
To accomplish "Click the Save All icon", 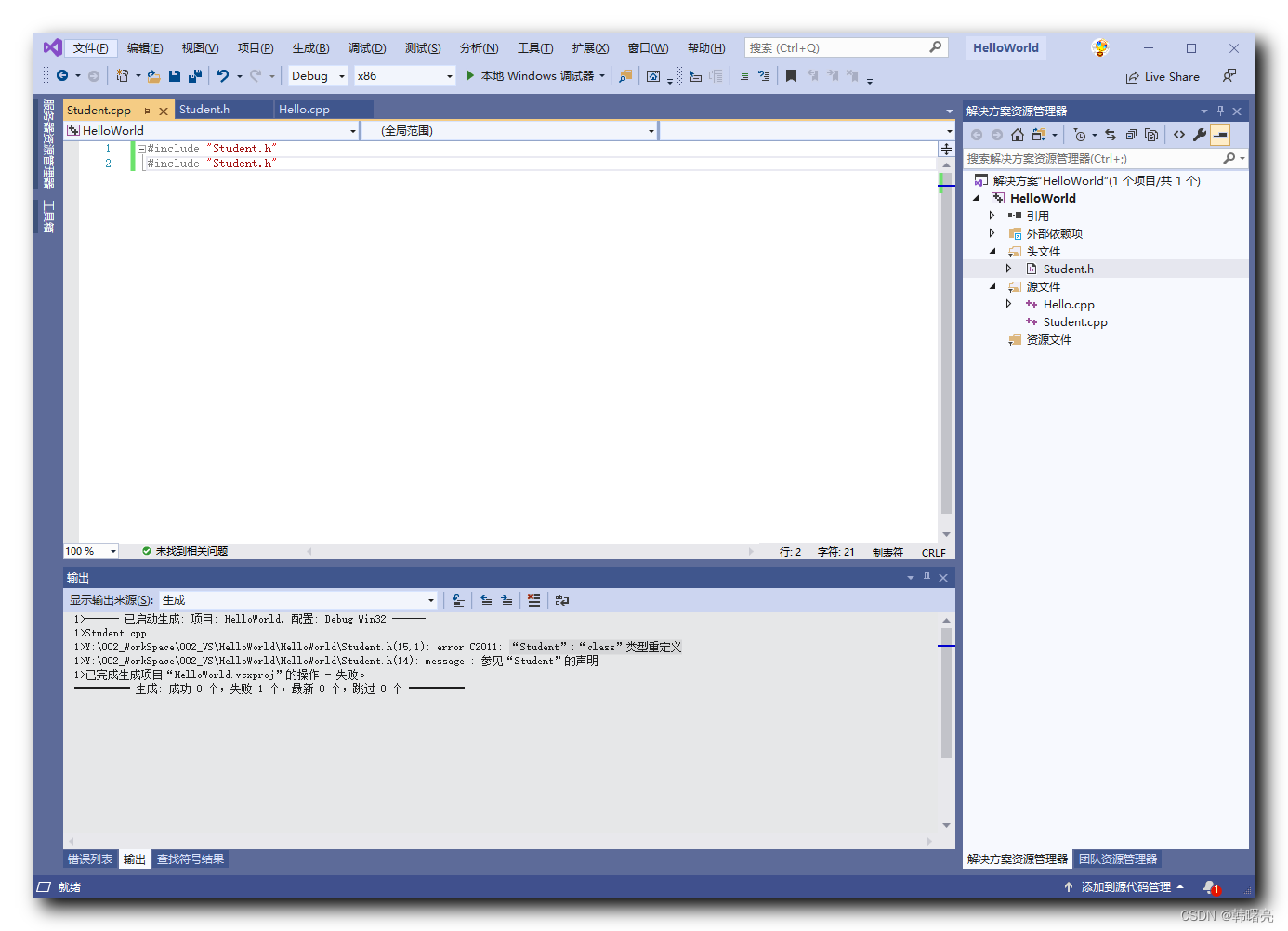I will tap(195, 76).
